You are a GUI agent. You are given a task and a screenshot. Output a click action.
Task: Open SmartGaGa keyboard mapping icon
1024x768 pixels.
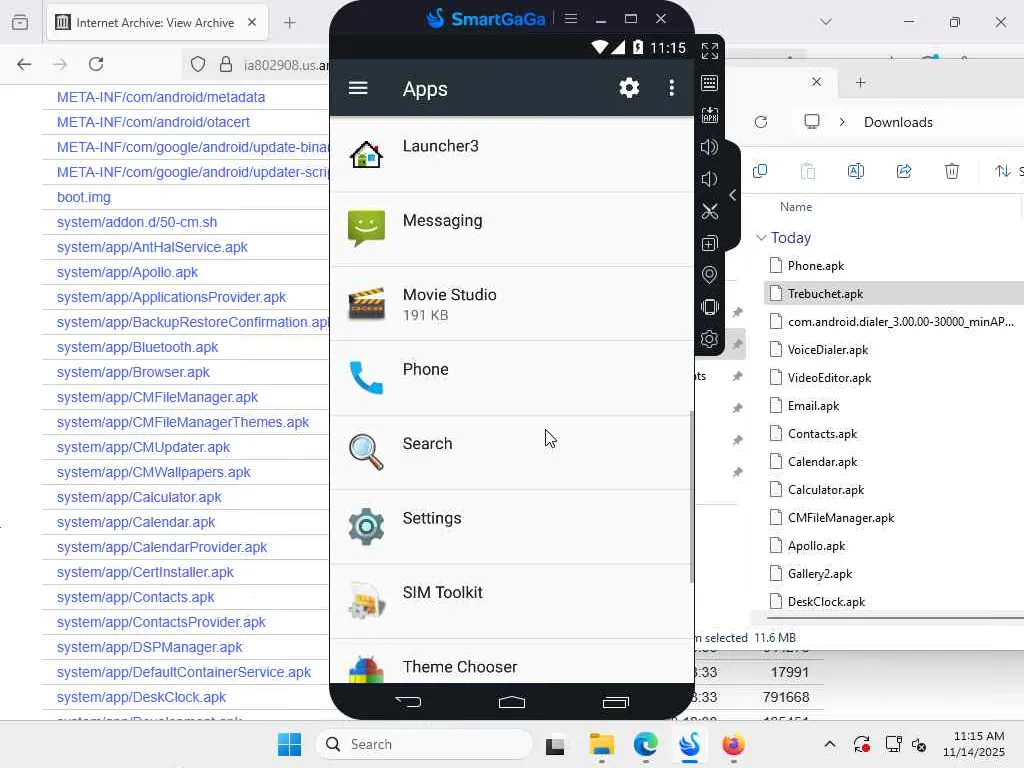tap(710, 83)
